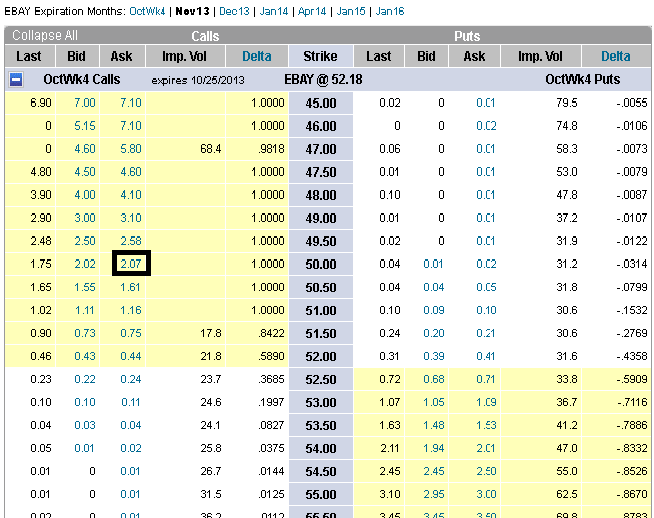This screenshot has width=654, height=518.
Task: Click call bid 1.55 at strike 50.50
Action: click(x=85, y=287)
